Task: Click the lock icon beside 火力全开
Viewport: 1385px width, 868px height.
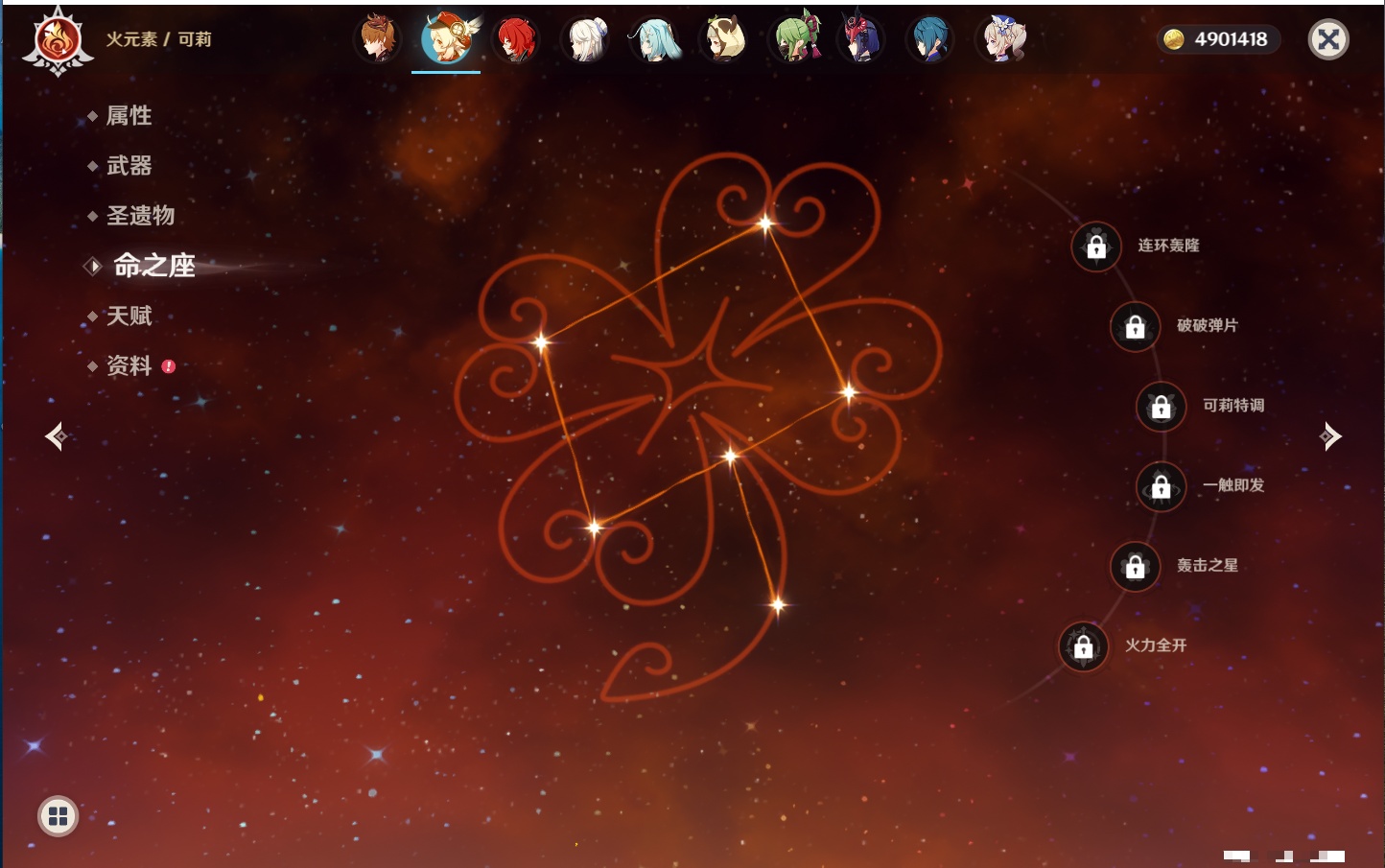Action: click(1083, 646)
